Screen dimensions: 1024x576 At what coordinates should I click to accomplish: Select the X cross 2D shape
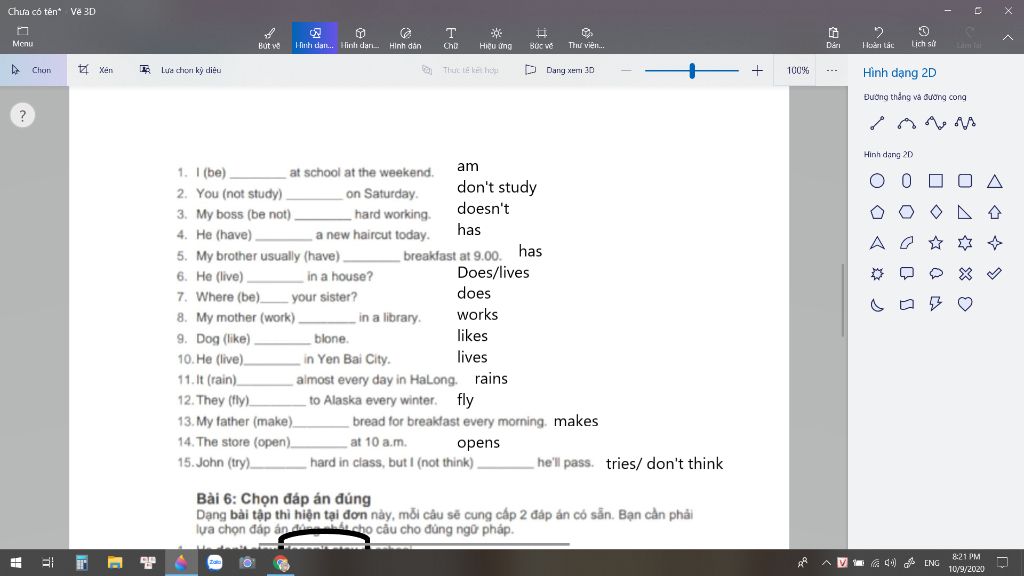pyautogui.click(x=965, y=274)
